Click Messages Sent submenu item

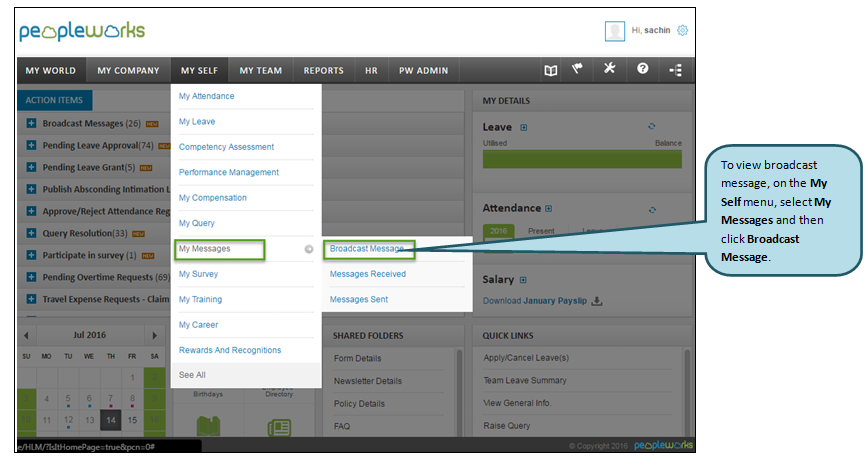(359, 300)
